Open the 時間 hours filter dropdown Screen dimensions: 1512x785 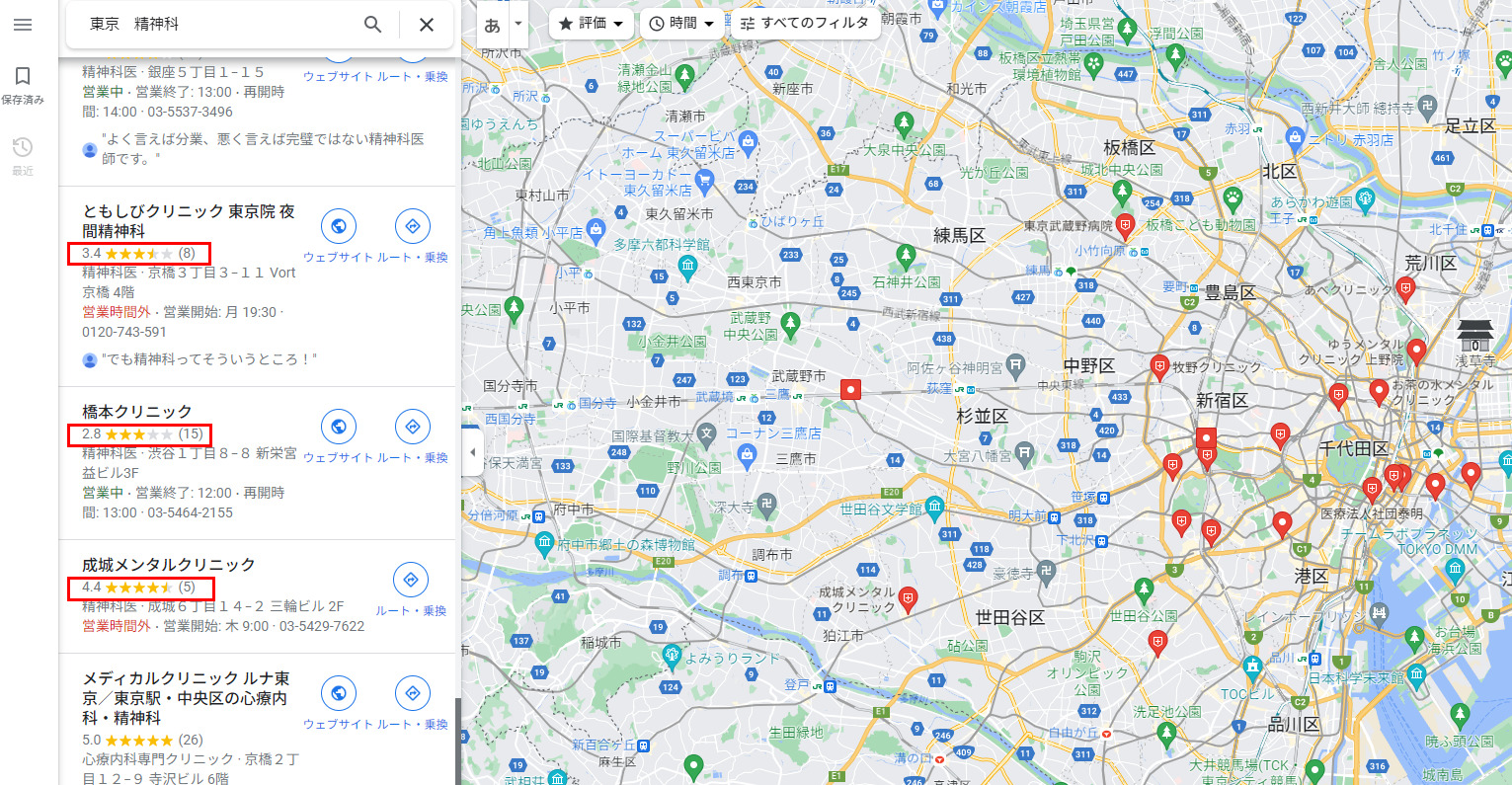pos(682,24)
